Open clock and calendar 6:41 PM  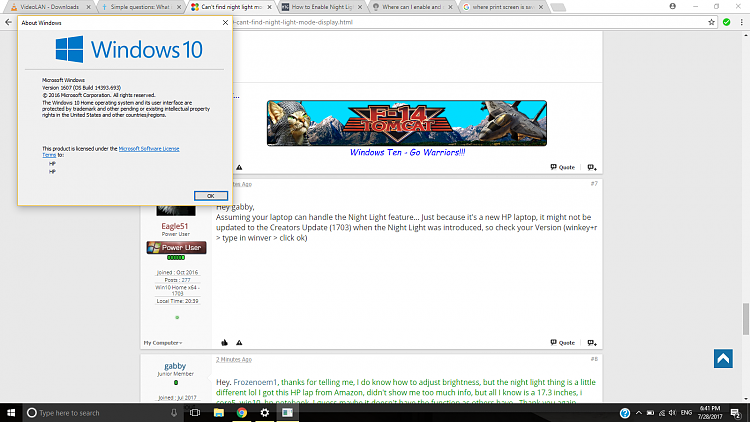(x=710, y=412)
